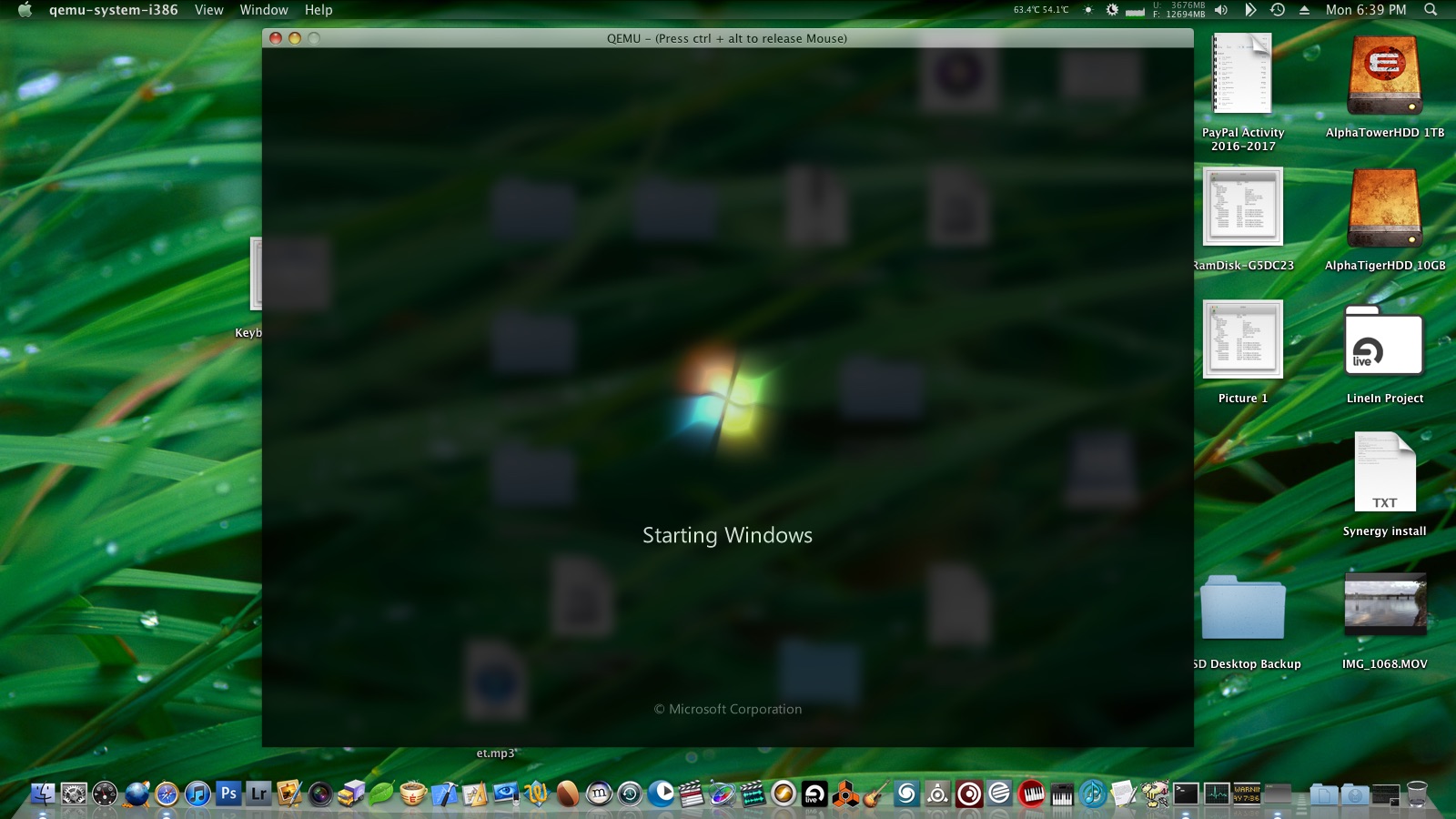Open the qemu-system-i386 application menu
The width and height of the screenshot is (1456, 819).
[113, 10]
